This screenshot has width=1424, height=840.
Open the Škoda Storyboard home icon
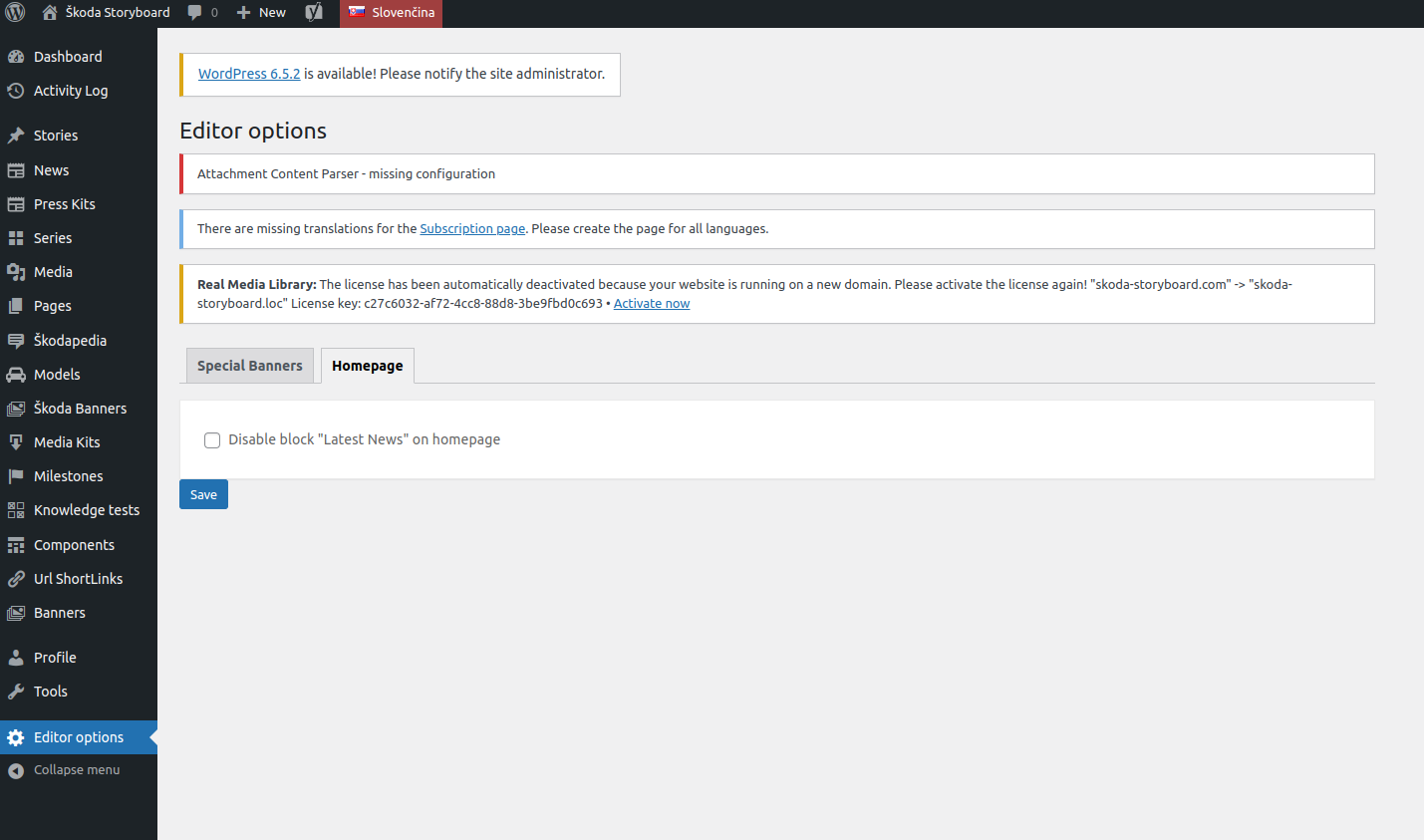[50, 13]
